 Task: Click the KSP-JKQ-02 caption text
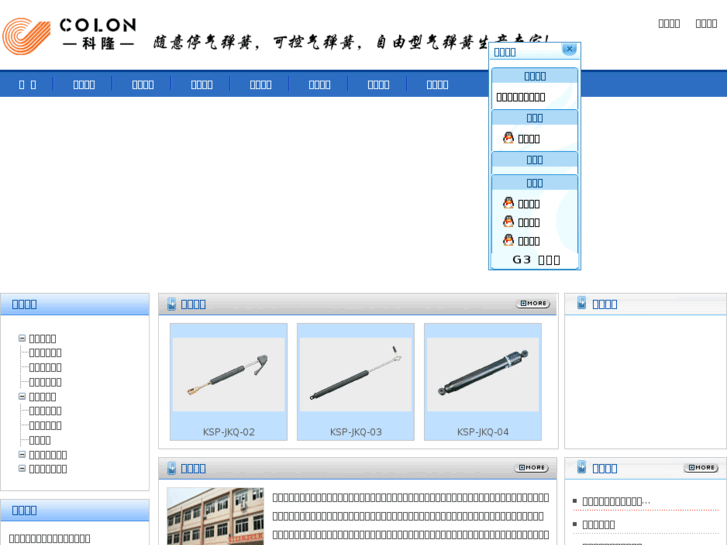tap(229, 432)
